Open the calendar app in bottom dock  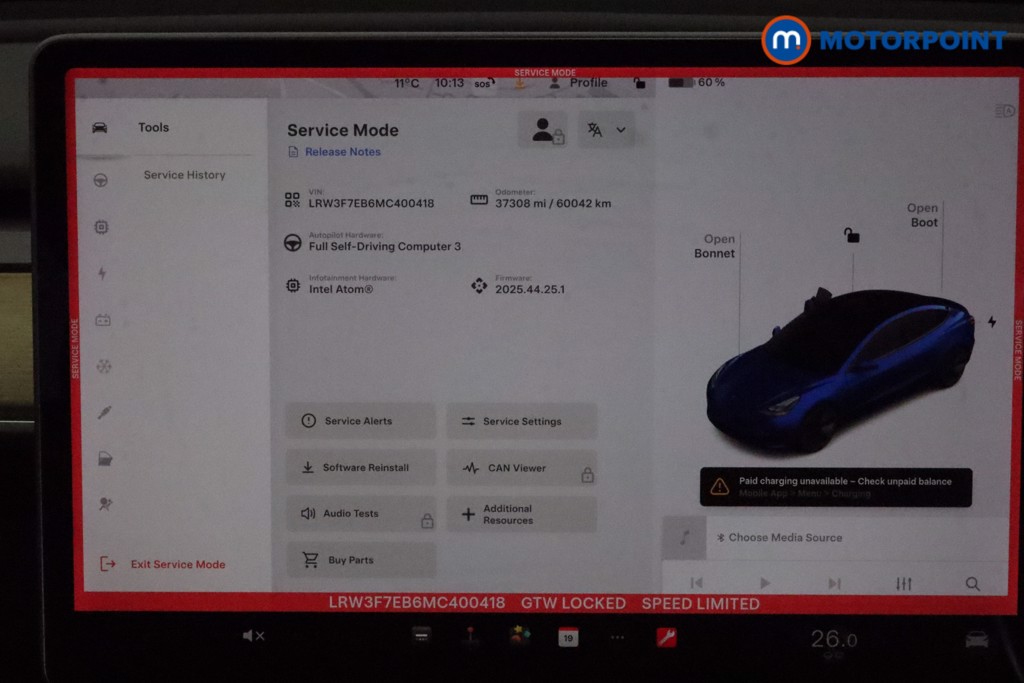[568, 637]
